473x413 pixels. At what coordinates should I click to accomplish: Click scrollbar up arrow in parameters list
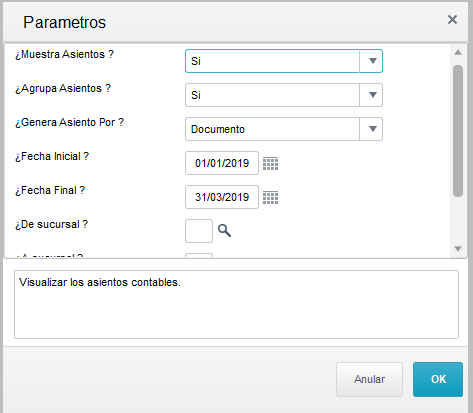458,52
